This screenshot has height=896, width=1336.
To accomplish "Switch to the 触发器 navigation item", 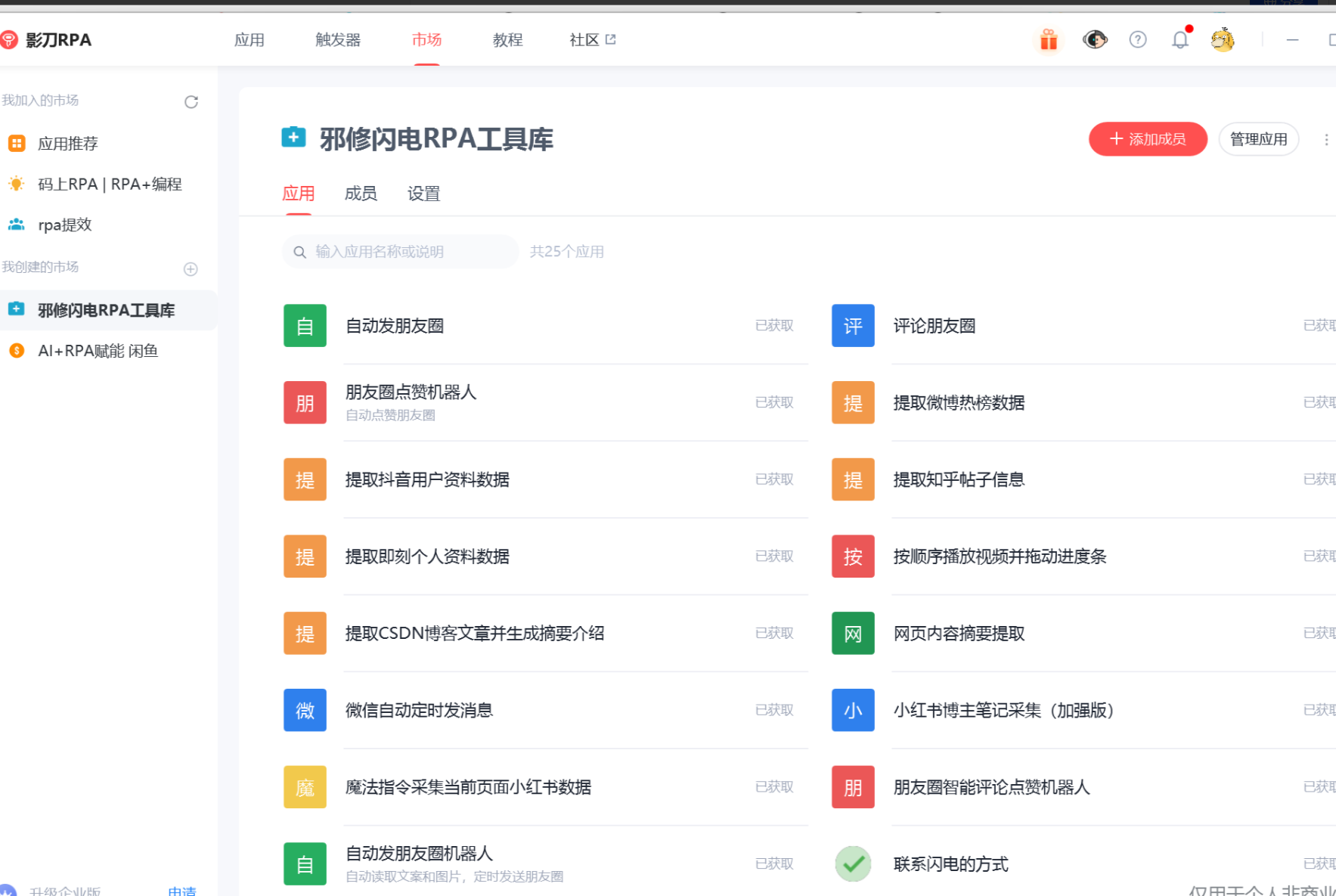I will tap(337, 39).
